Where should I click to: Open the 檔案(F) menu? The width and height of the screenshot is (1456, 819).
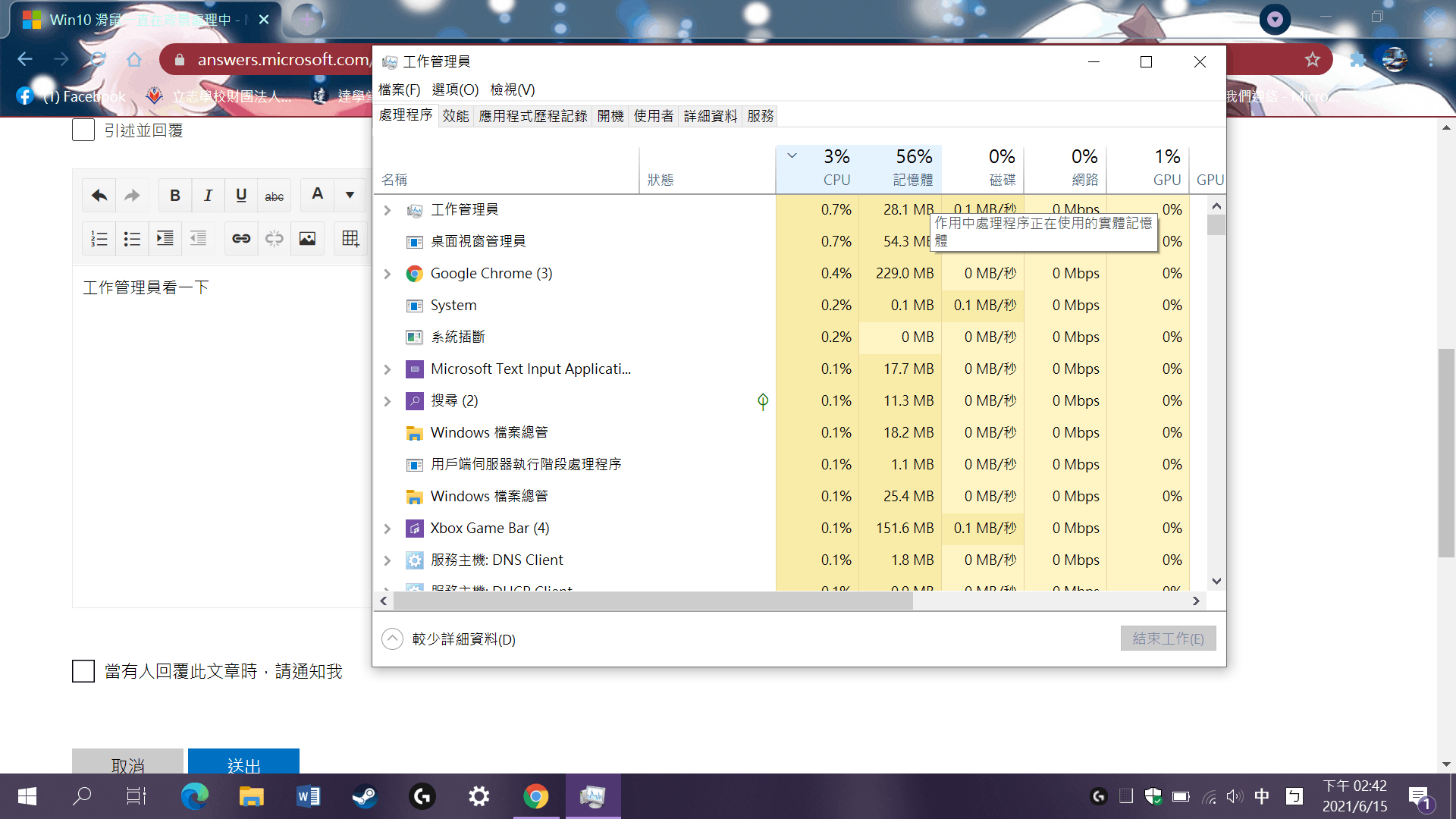399,89
